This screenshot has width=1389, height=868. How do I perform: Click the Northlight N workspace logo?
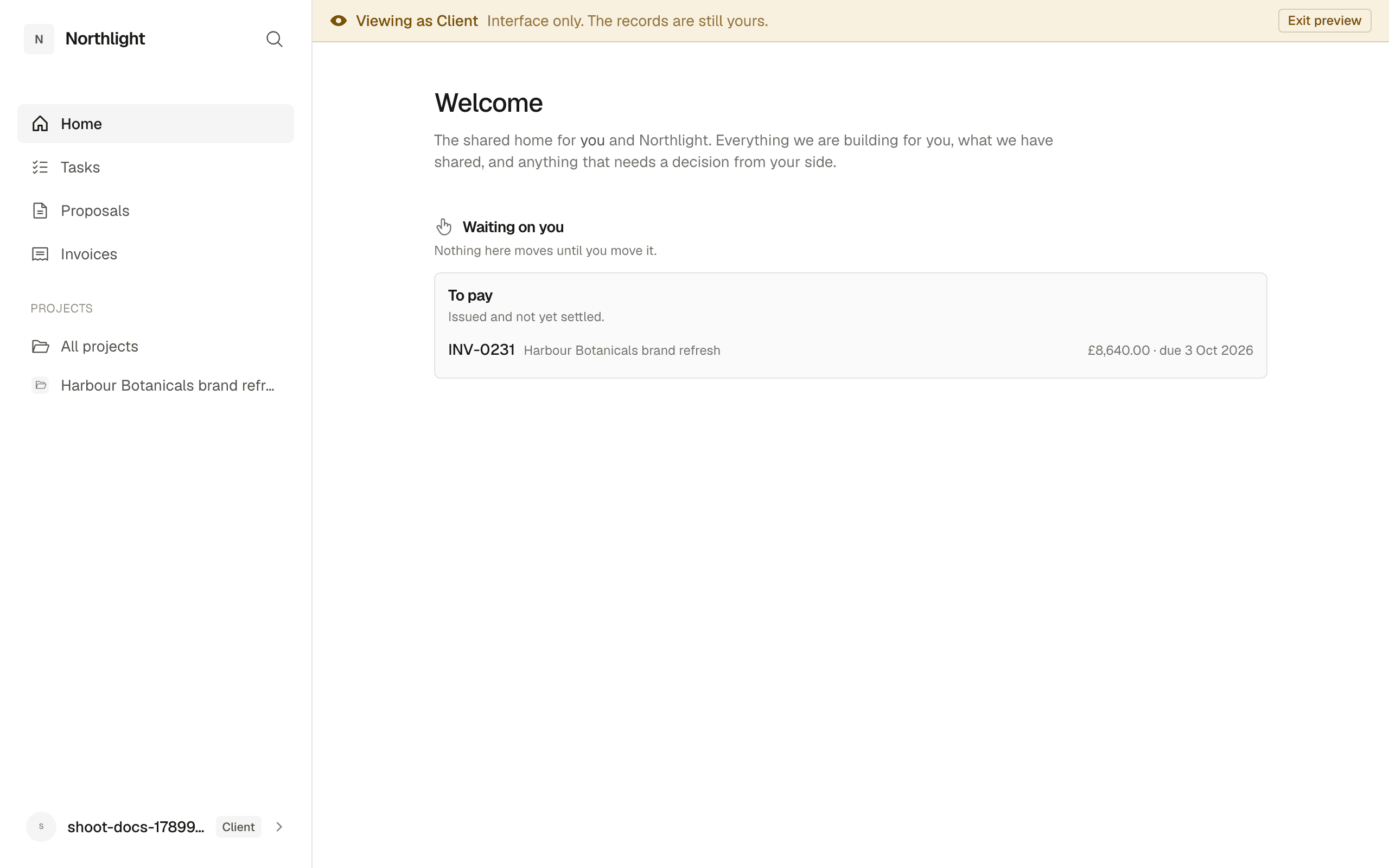click(x=39, y=39)
